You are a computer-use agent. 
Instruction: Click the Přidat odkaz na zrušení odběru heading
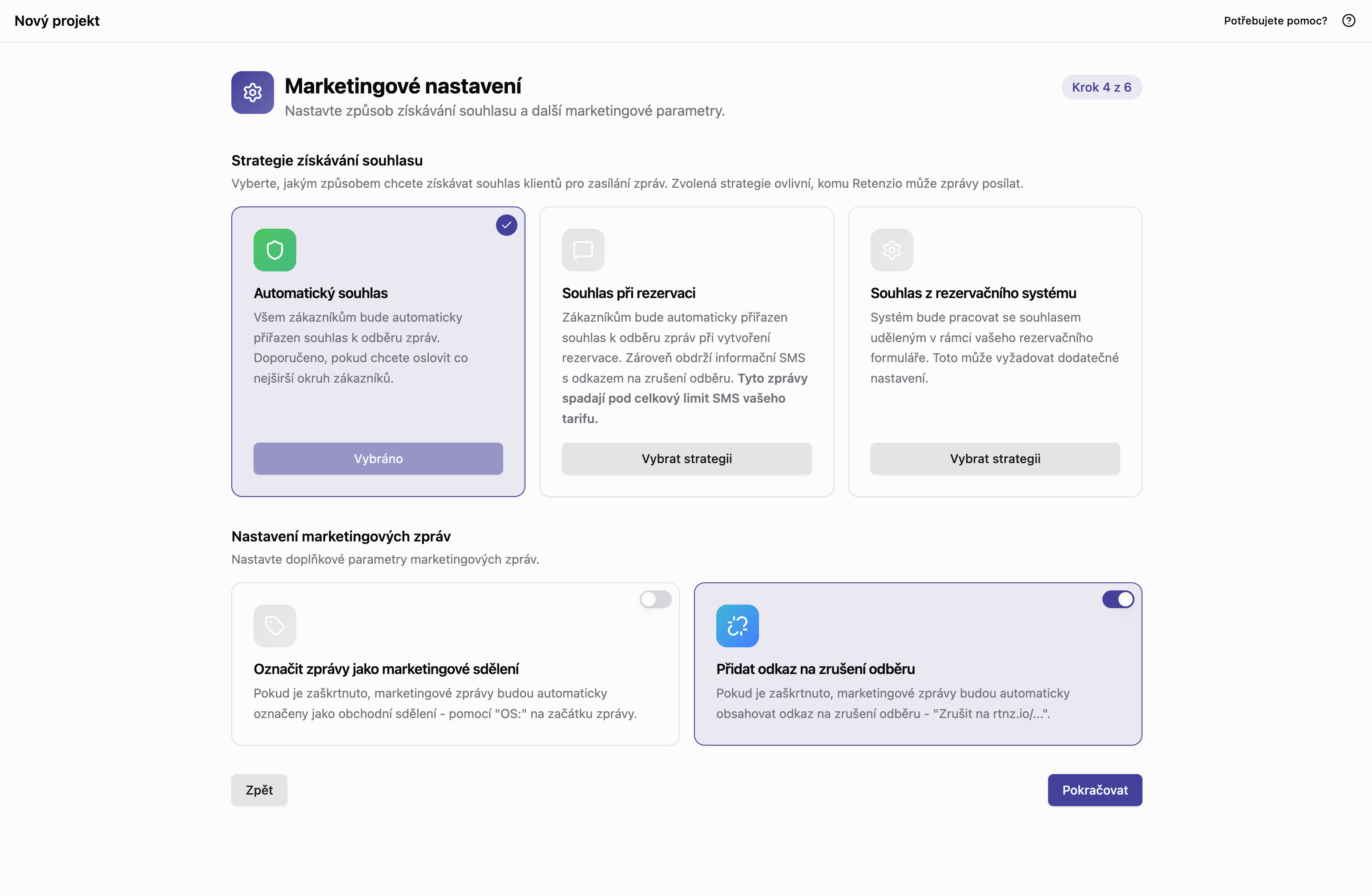pyautogui.click(x=815, y=669)
